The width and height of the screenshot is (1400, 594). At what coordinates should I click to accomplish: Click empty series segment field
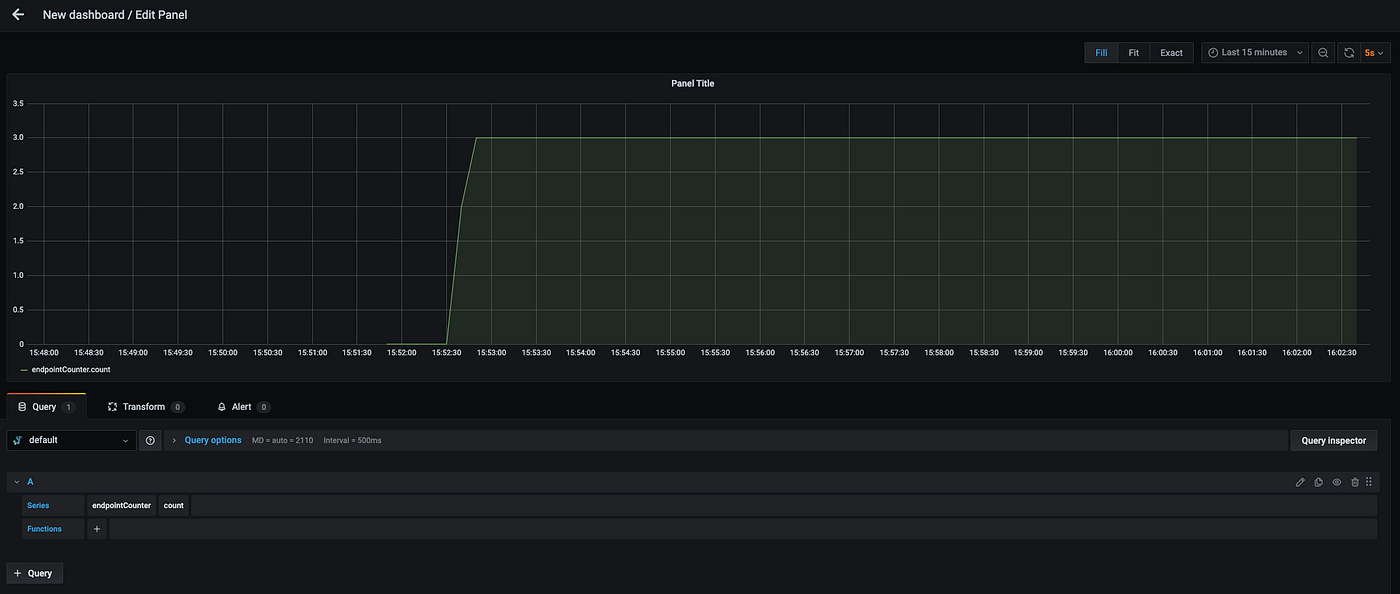point(784,505)
